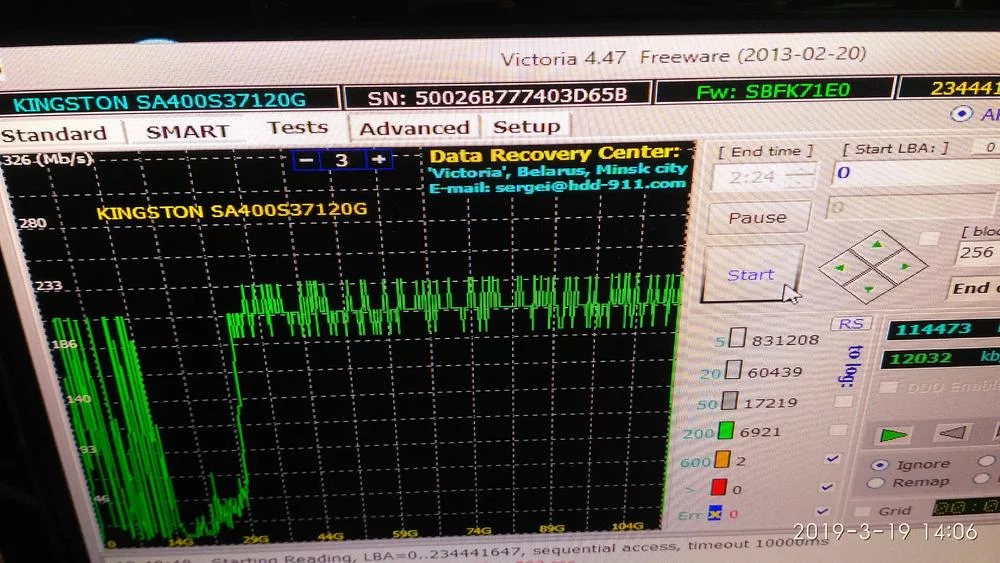Click the Start scan button
This screenshot has height=563, width=1000.
coord(751,274)
